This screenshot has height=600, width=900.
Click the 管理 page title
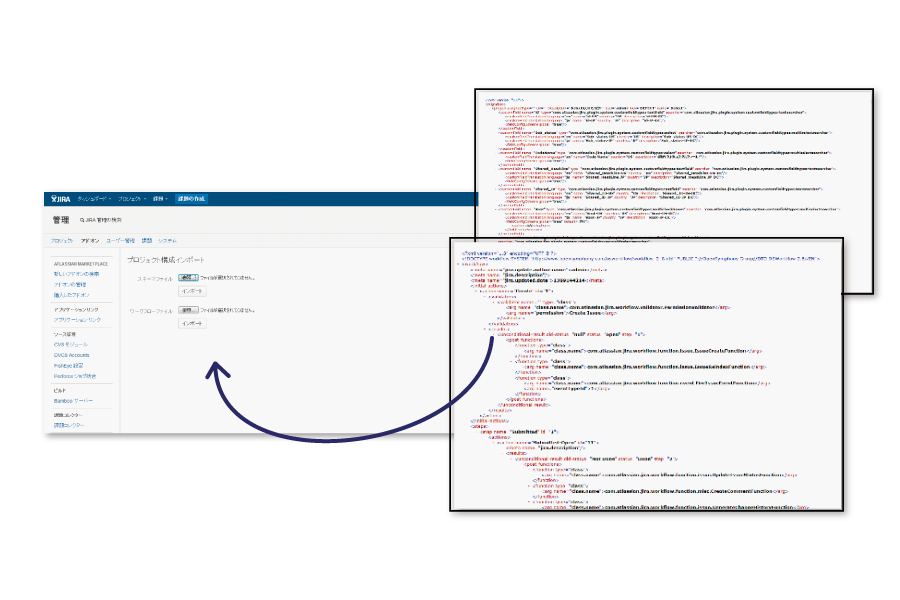tap(61, 220)
